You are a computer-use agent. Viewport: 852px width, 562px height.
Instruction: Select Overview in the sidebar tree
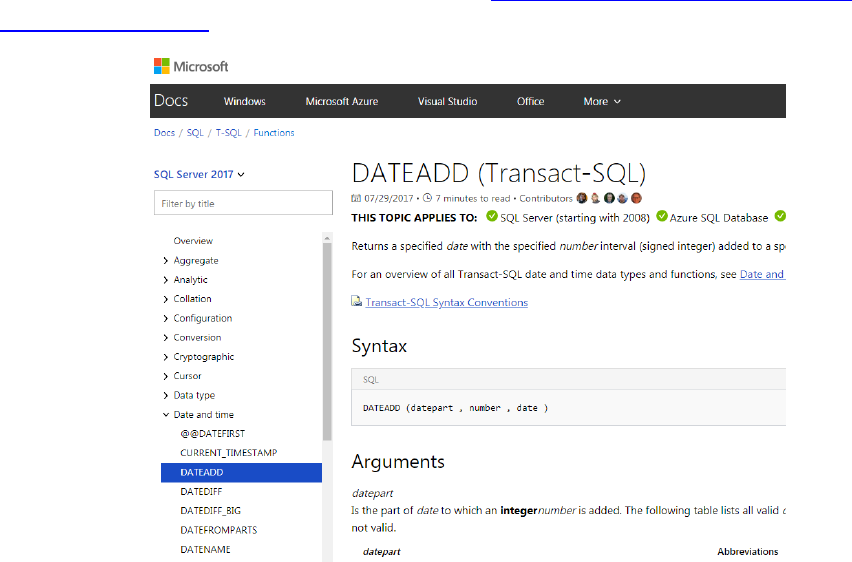(x=193, y=241)
